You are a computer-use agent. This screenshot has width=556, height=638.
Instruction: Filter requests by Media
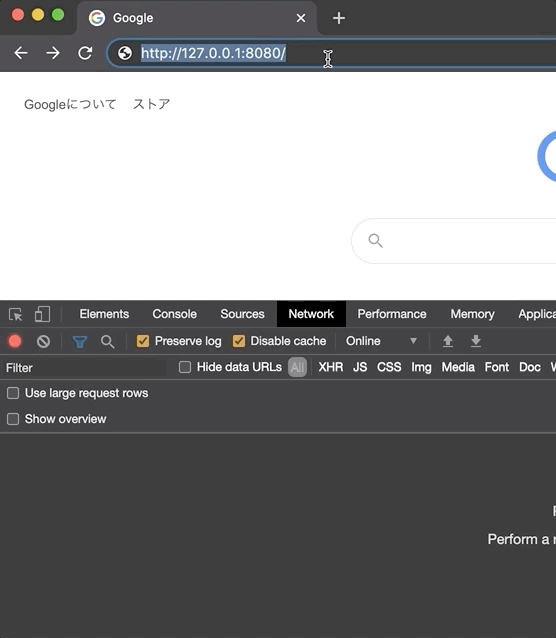coord(458,367)
